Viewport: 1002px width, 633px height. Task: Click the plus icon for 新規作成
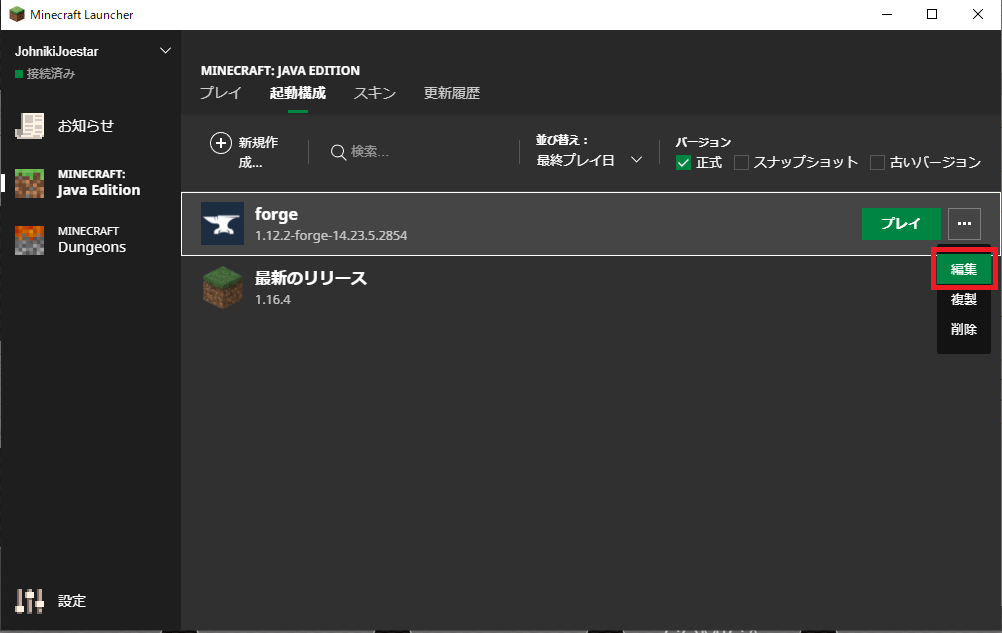[220, 143]
